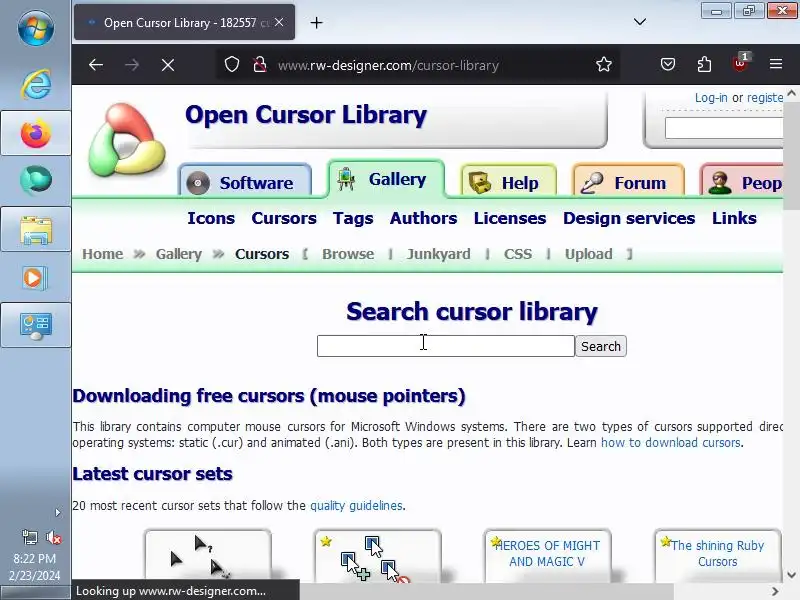Switch to the Software tab
This screenshot has width=800, height=600.
[245, 182]
